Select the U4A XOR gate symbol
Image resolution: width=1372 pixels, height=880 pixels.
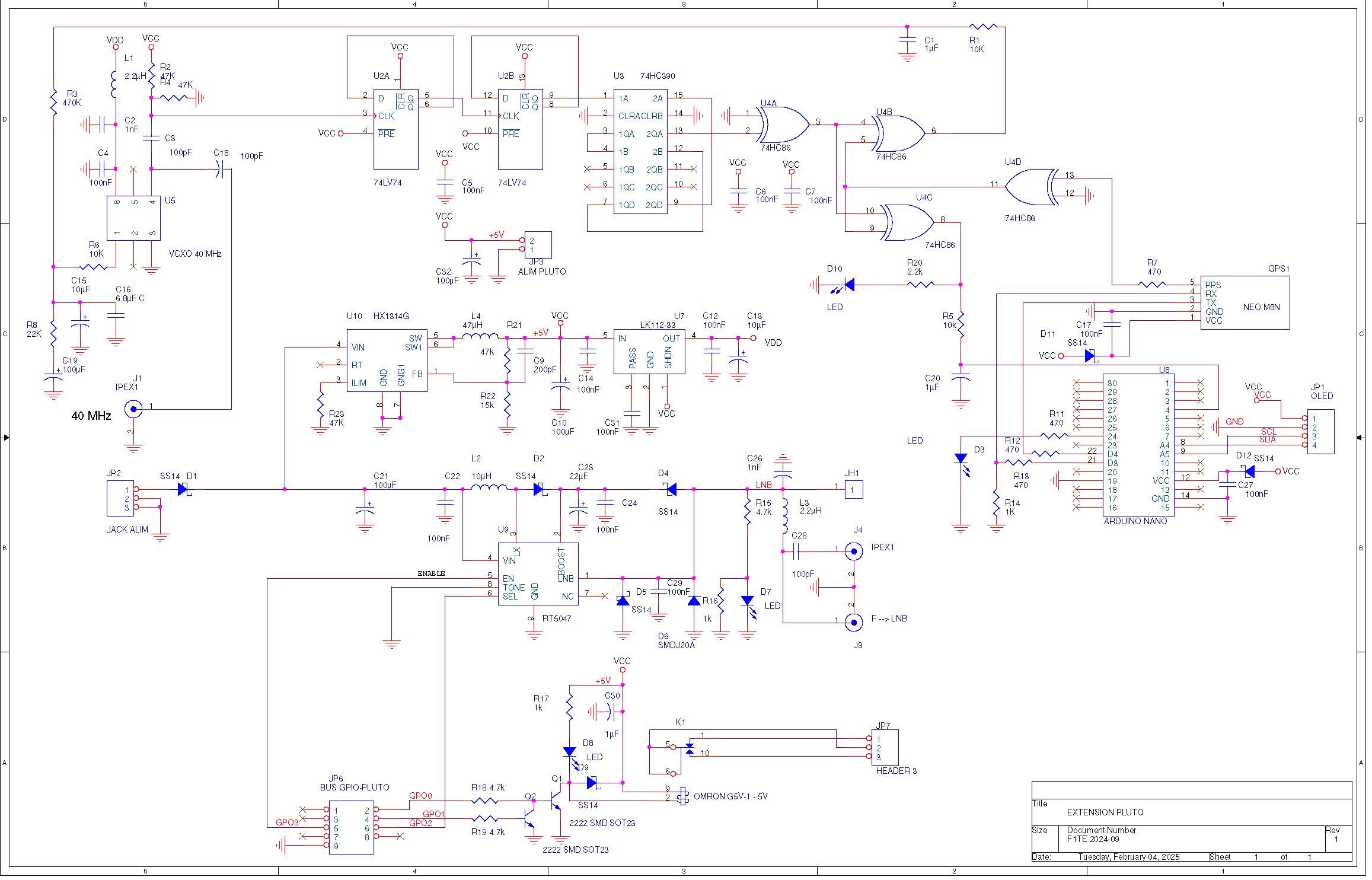pos(784,125)
